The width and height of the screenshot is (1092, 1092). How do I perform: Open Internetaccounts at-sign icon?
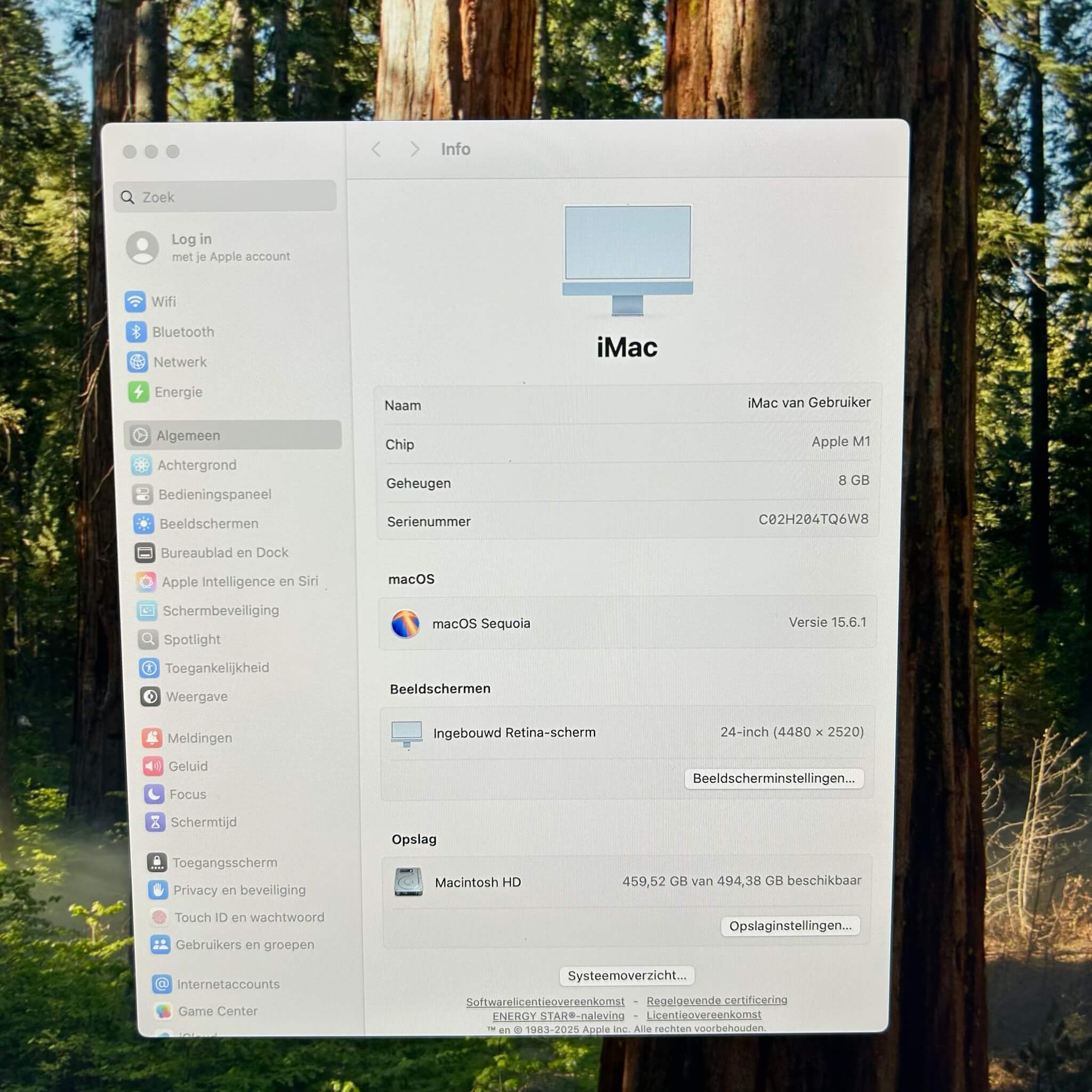pyautogui.click(x=162, y=983)
